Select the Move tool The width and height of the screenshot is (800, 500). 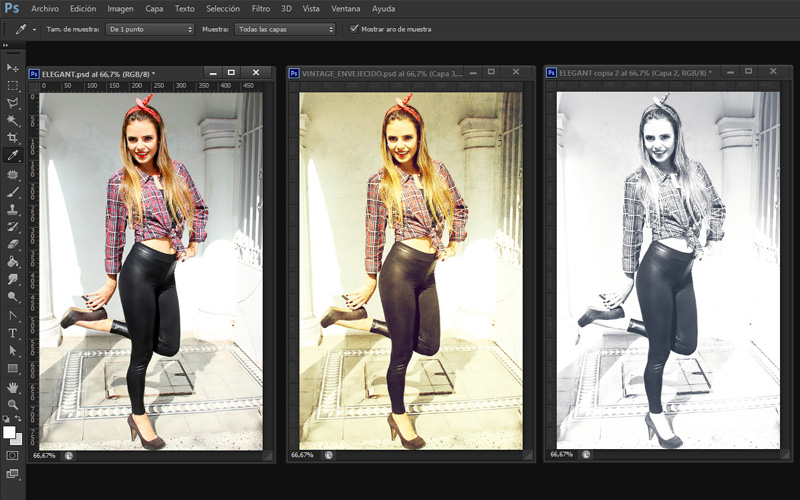pyautogui.click(x=13, y=67)
